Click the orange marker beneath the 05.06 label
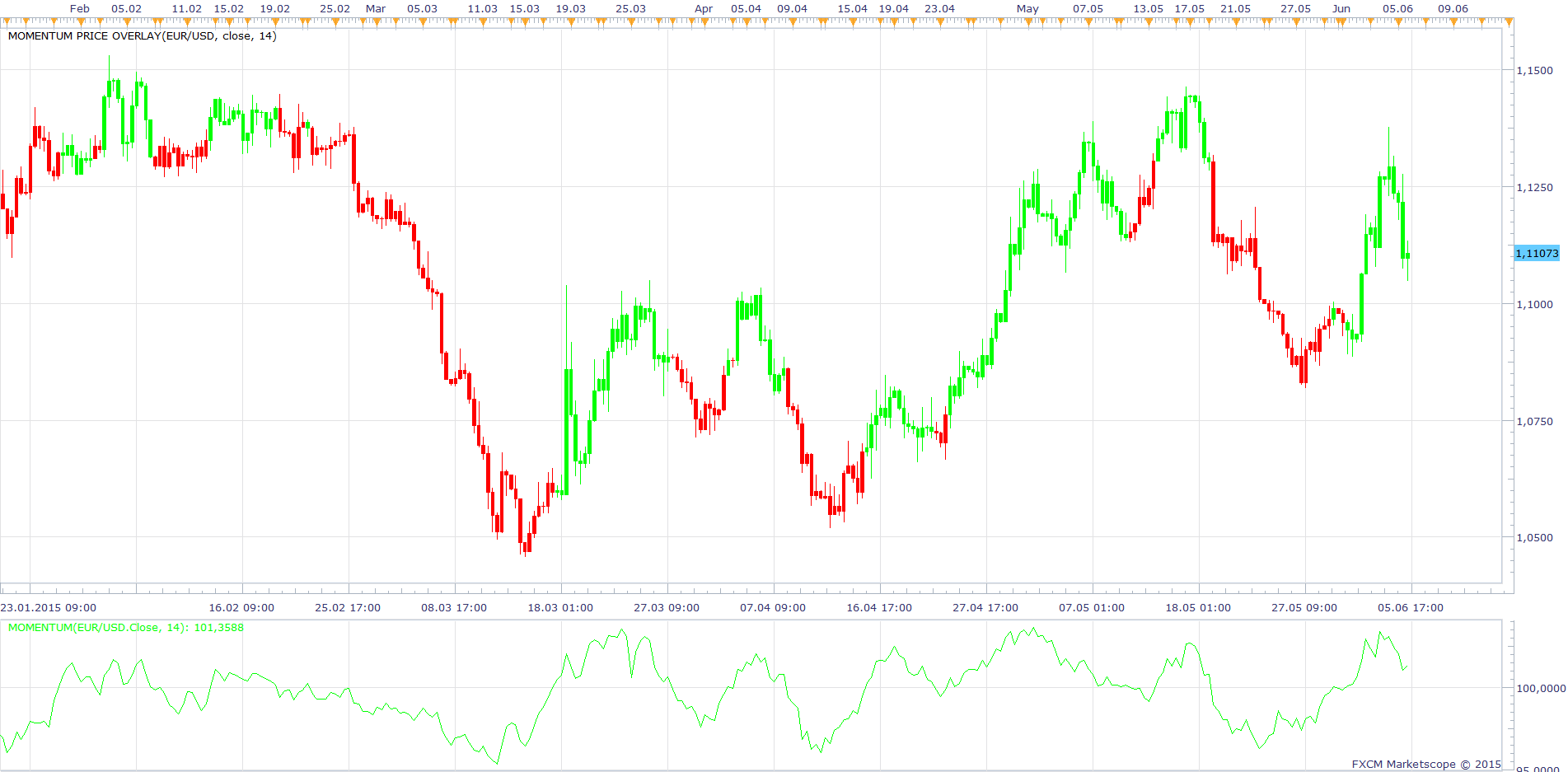1568x772 pixels. point(1397,21)
